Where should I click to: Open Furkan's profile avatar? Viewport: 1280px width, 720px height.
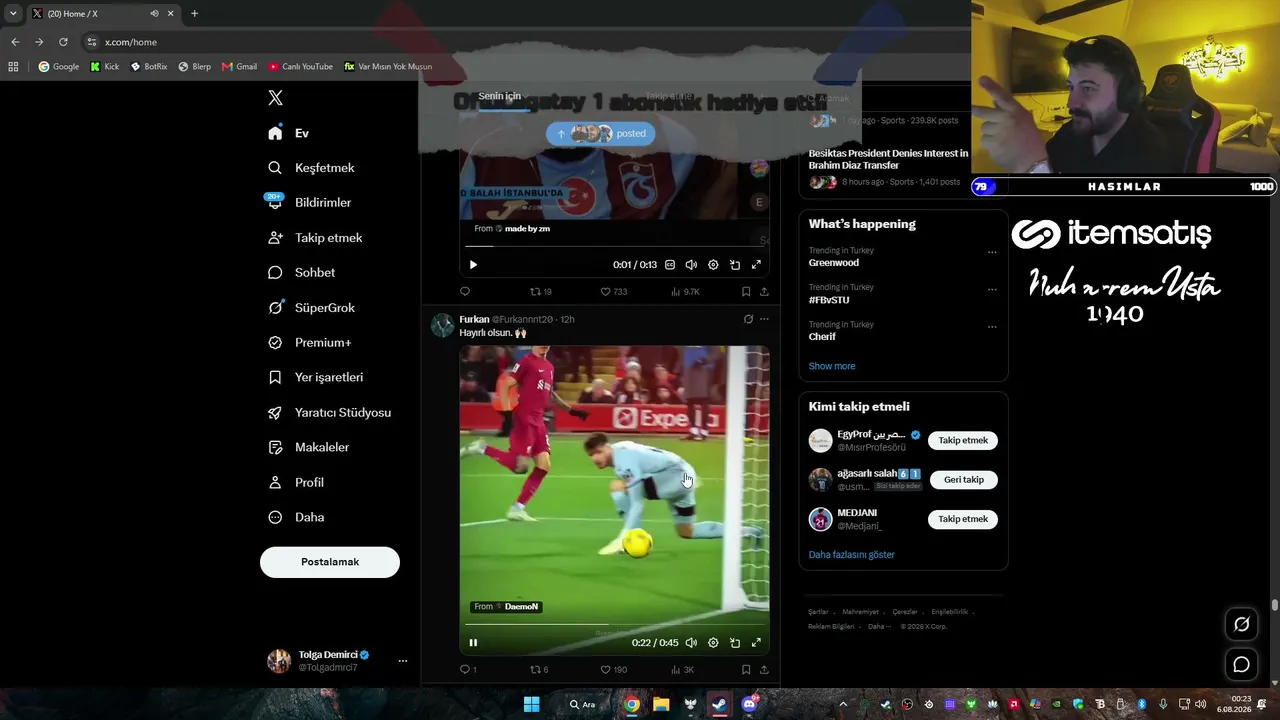442,325
